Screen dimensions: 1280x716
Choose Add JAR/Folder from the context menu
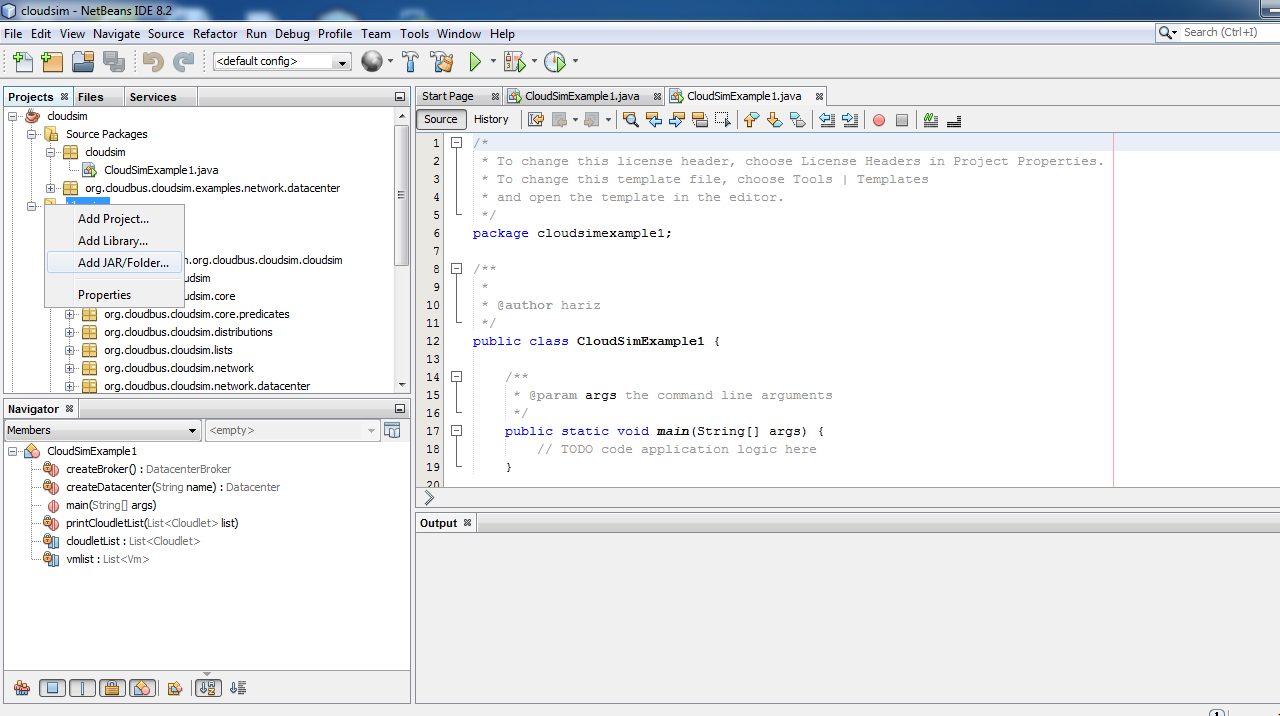pyautogui.click(x=114, y=263)
